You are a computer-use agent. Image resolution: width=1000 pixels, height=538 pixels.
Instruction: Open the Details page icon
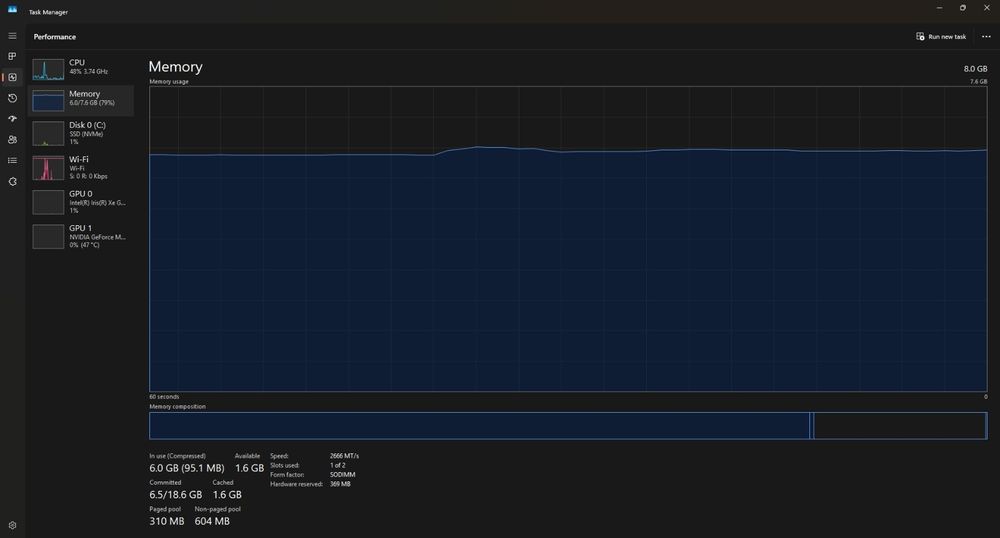[x=12, y=161]
